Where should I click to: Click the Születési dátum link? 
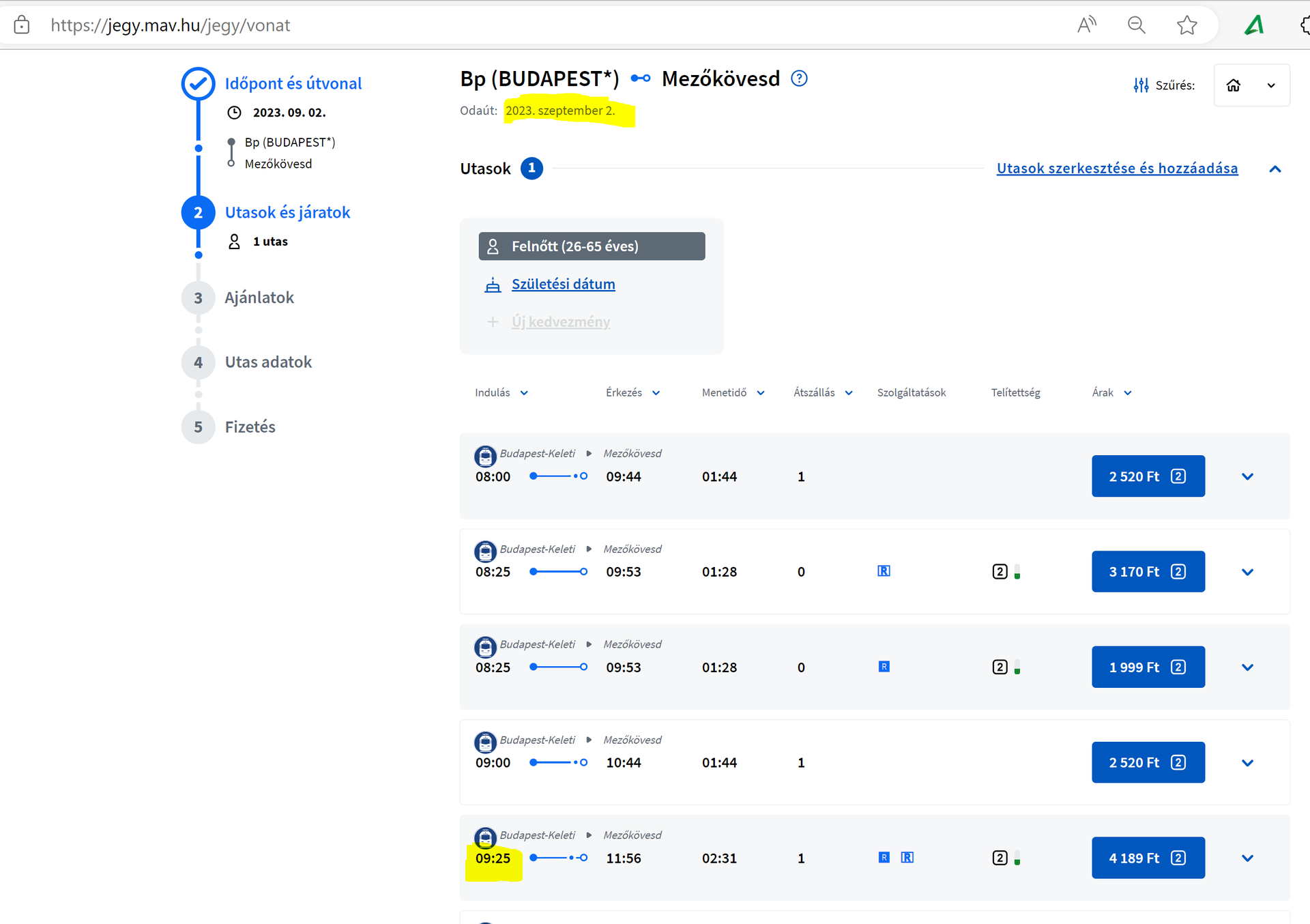tap(563, 284)
